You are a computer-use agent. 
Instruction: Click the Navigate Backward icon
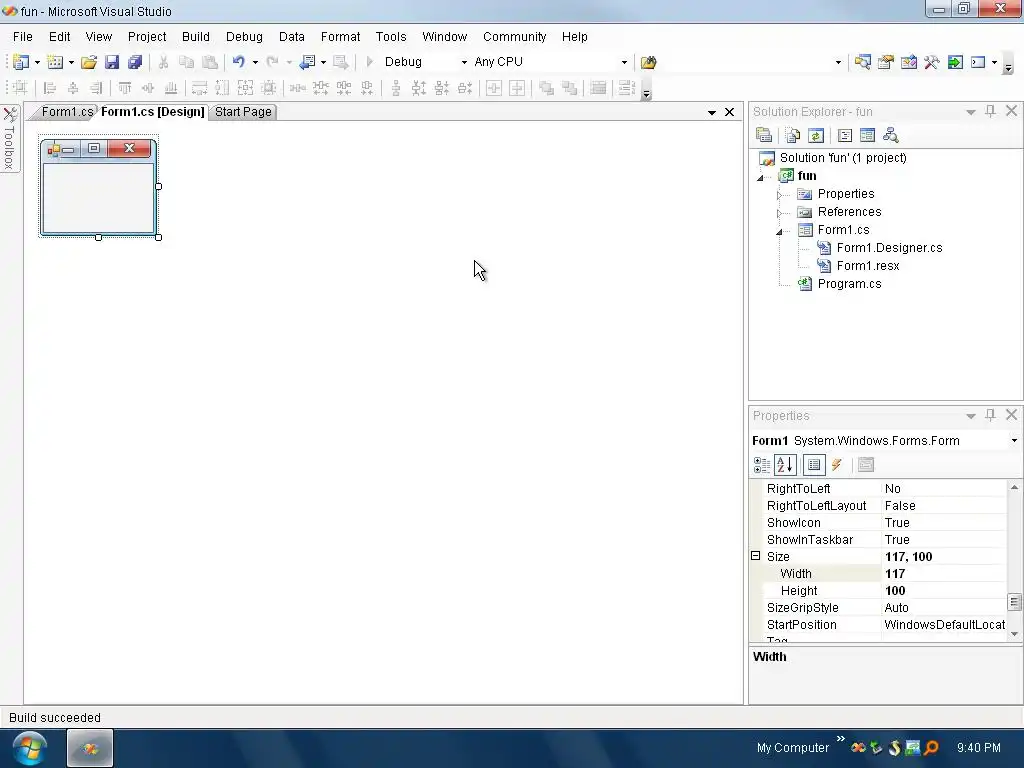(x=307, y=62)
